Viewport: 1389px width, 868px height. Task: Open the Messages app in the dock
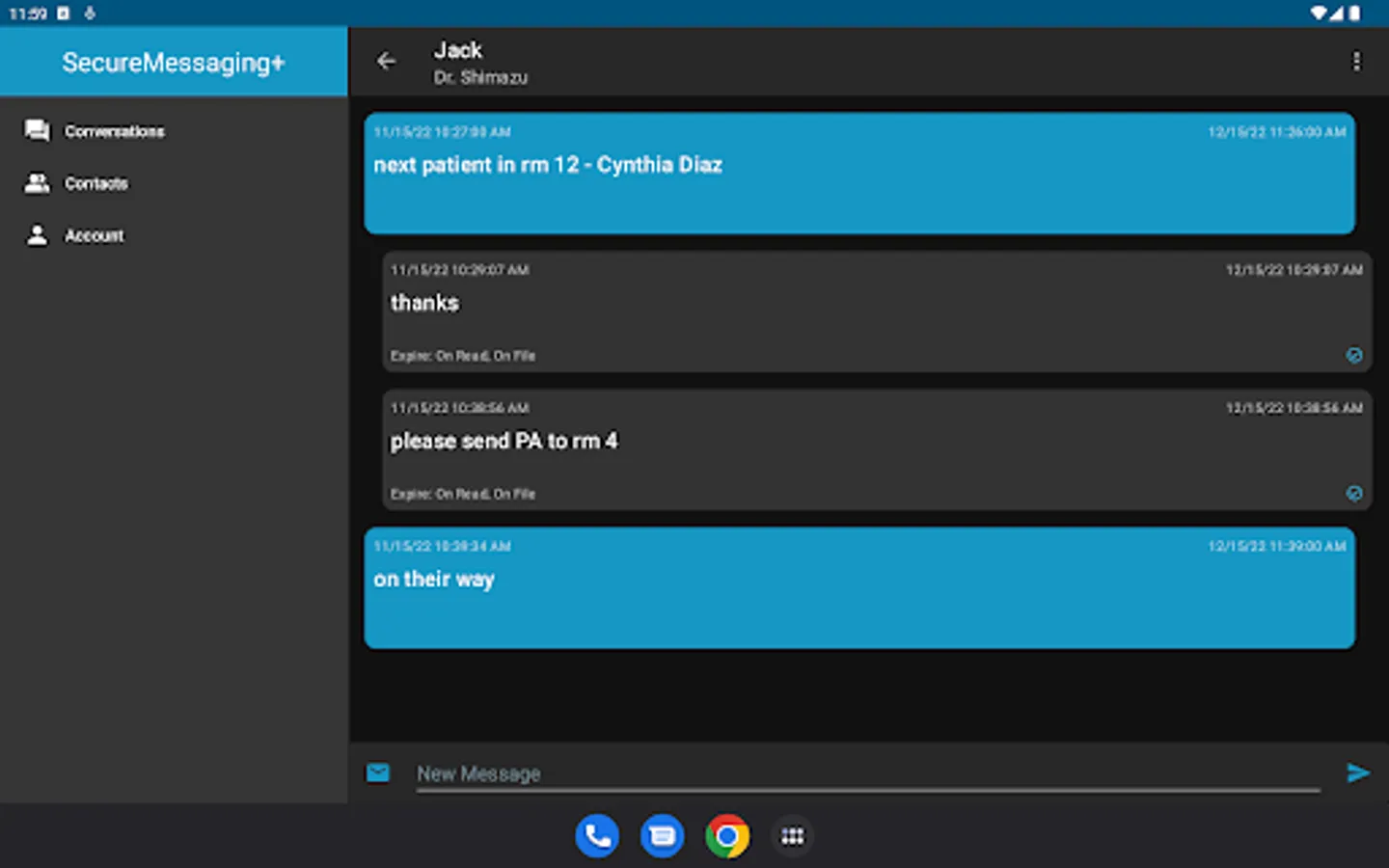(663, 836)
